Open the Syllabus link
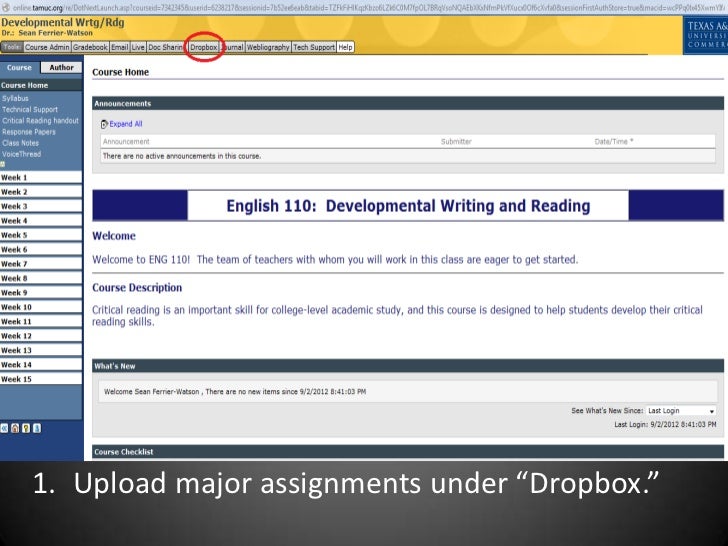The width and height of the screenshot is (728, 546). [x=15, y=98]
